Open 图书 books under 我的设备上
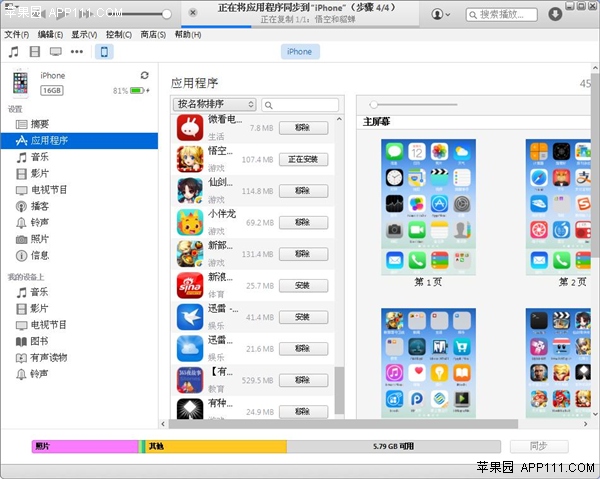The width and height of the screenshot is (600, 479). 39,341
